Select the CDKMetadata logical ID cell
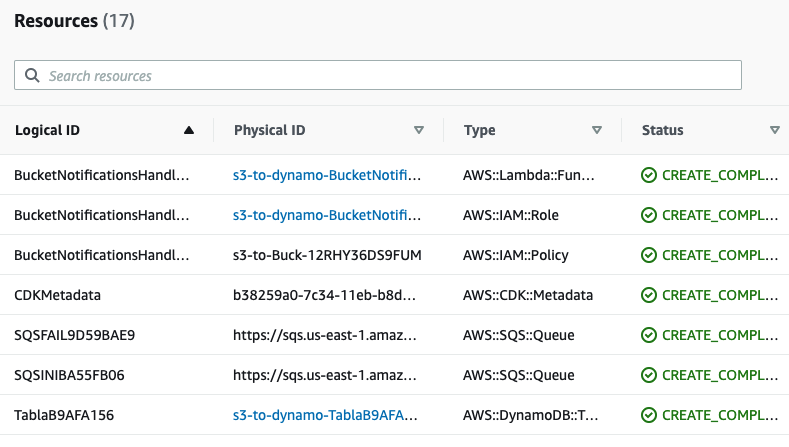This screenshot has width=789, height=447. tap(58, 295)
